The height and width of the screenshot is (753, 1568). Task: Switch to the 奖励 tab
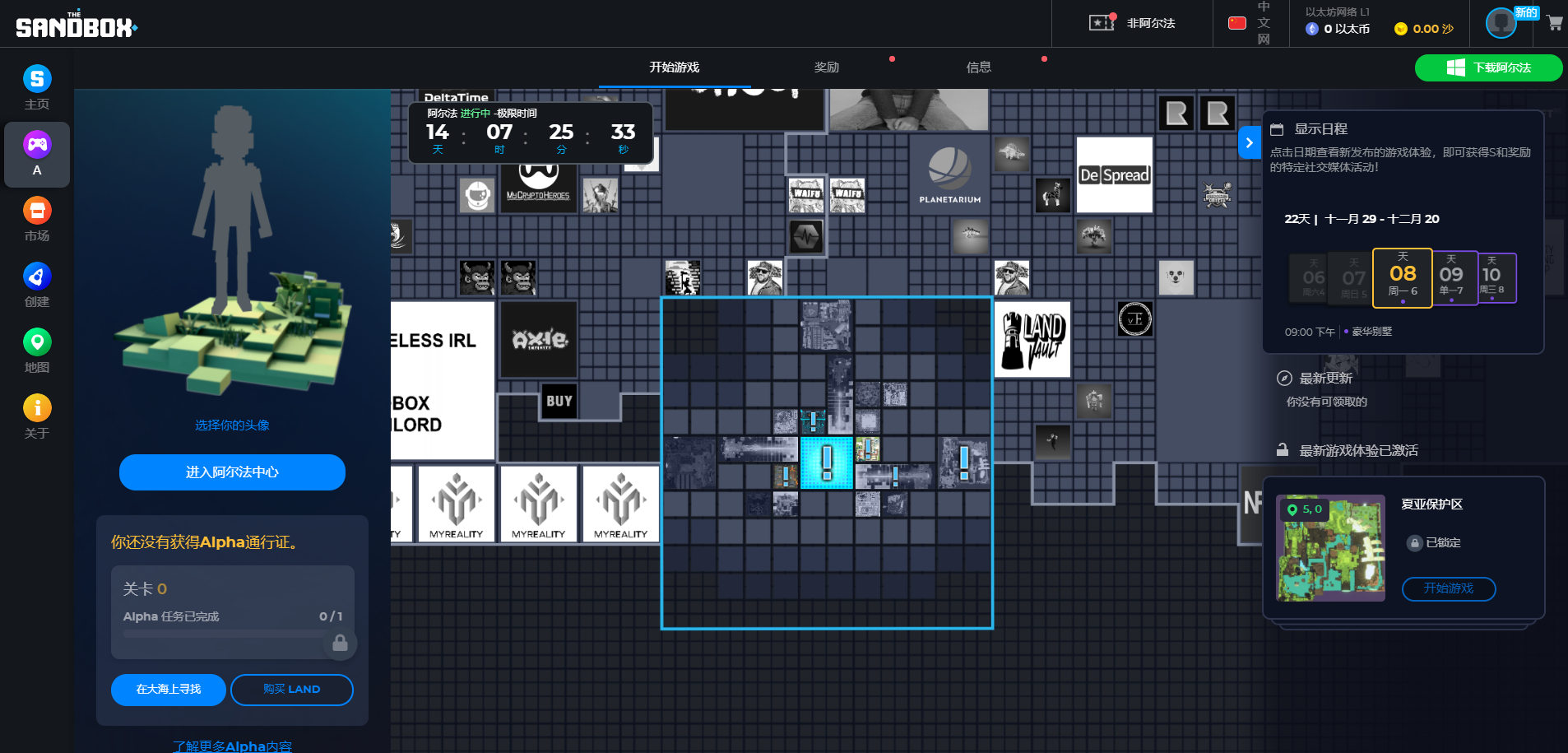pos(826,67)
